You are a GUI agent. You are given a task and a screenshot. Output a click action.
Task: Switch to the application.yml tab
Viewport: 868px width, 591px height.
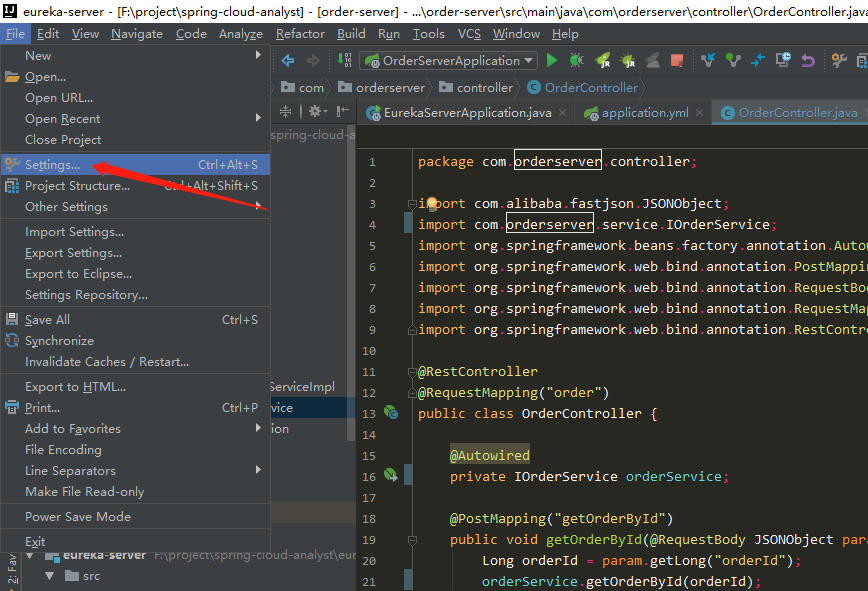click(644, 113)
